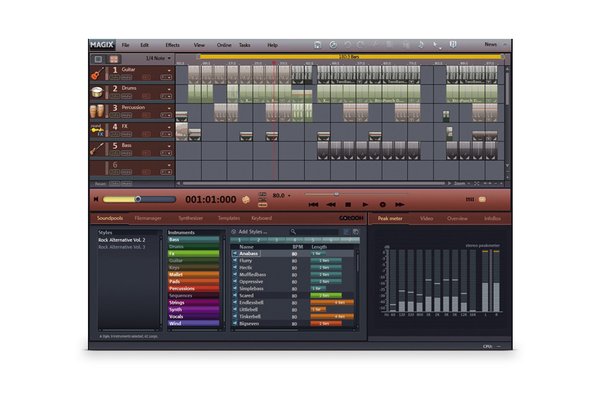Click the Record button in transport
The image size is (600, 395).
point(382,205)
